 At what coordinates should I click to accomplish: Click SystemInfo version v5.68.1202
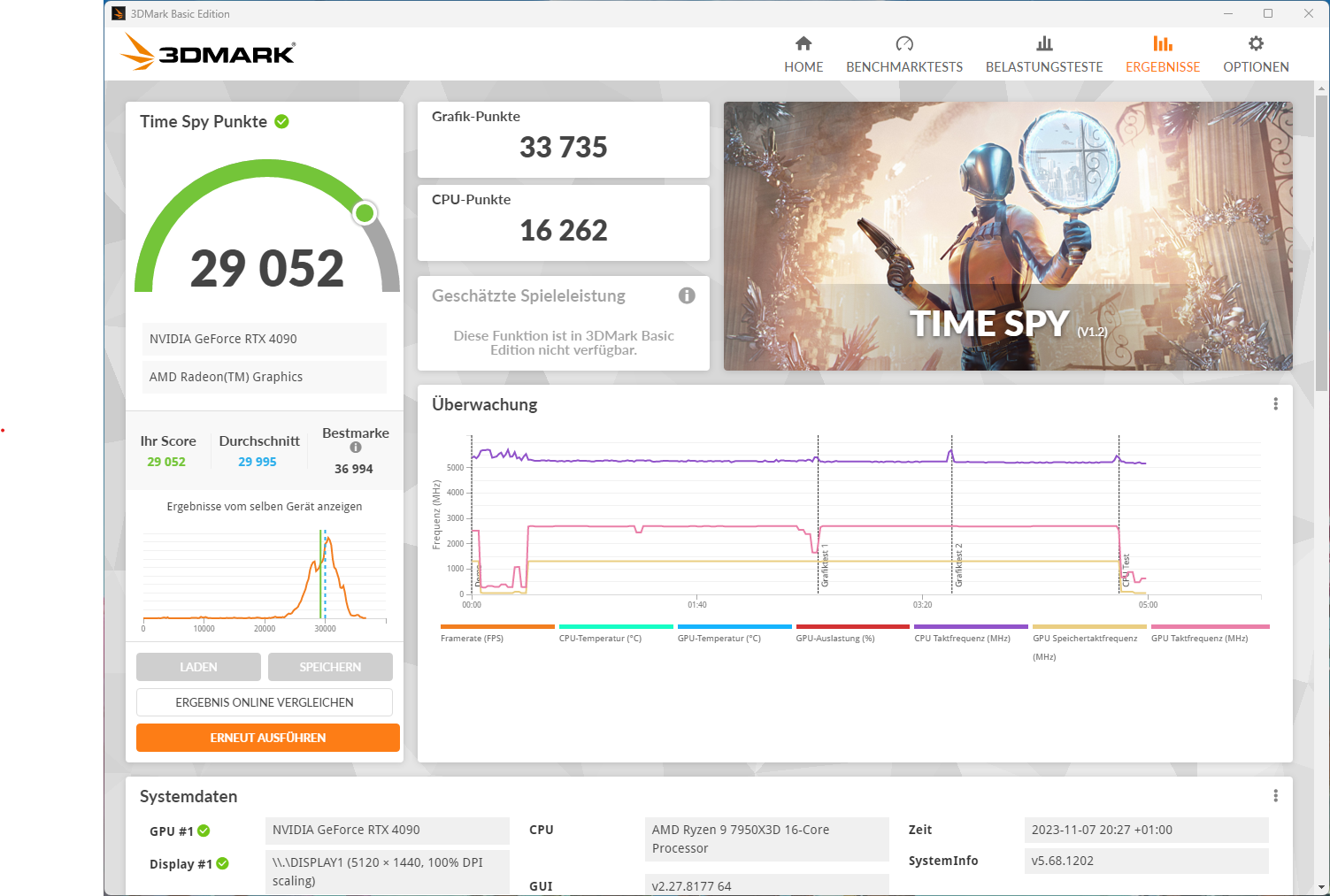(1146, 861)
